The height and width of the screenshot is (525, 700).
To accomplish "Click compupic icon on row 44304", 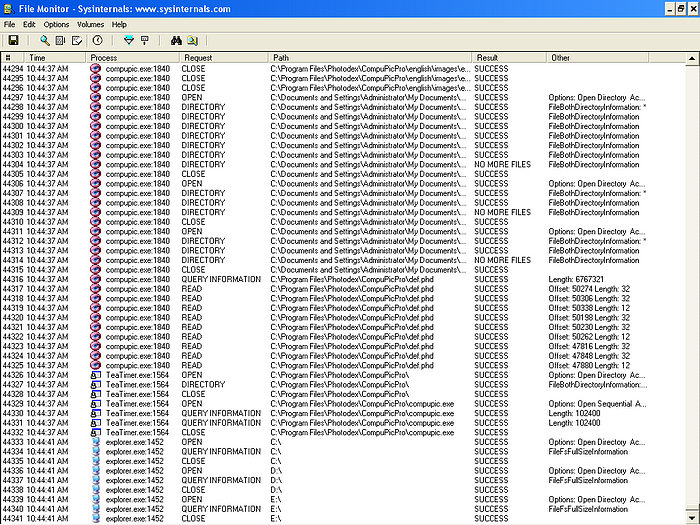I will [96, 164].
